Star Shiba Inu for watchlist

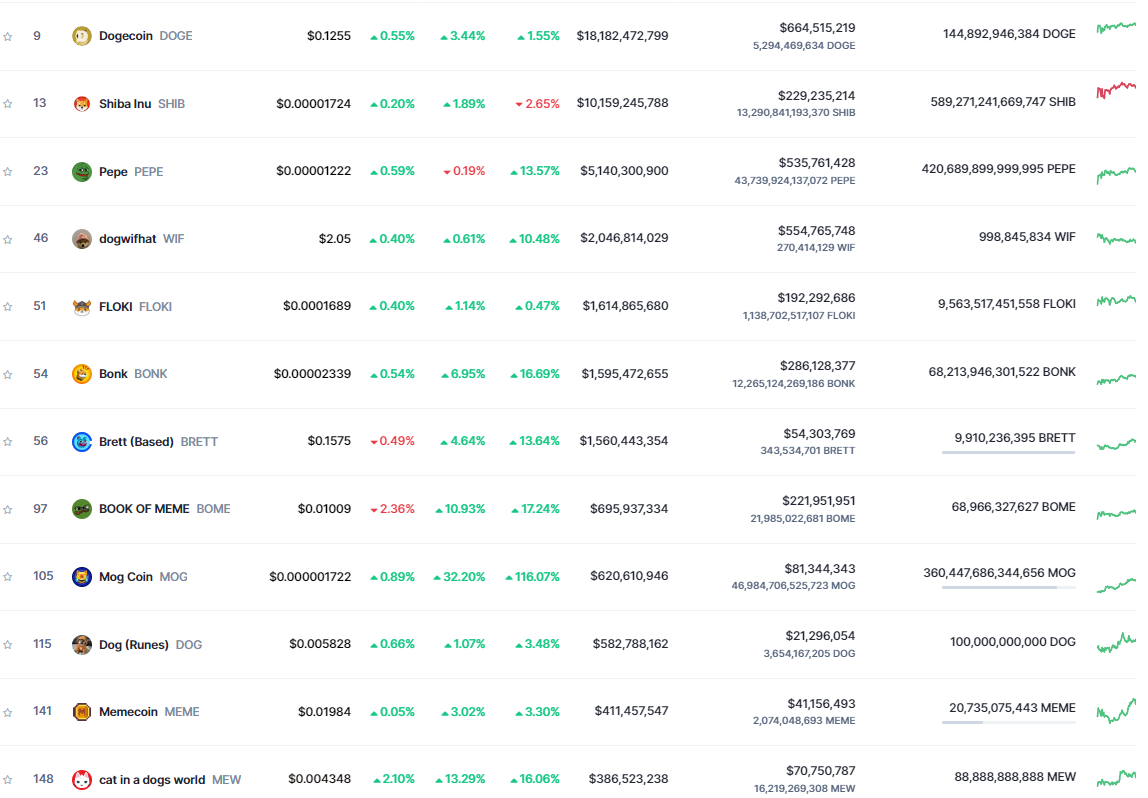(x=7, y=104)
